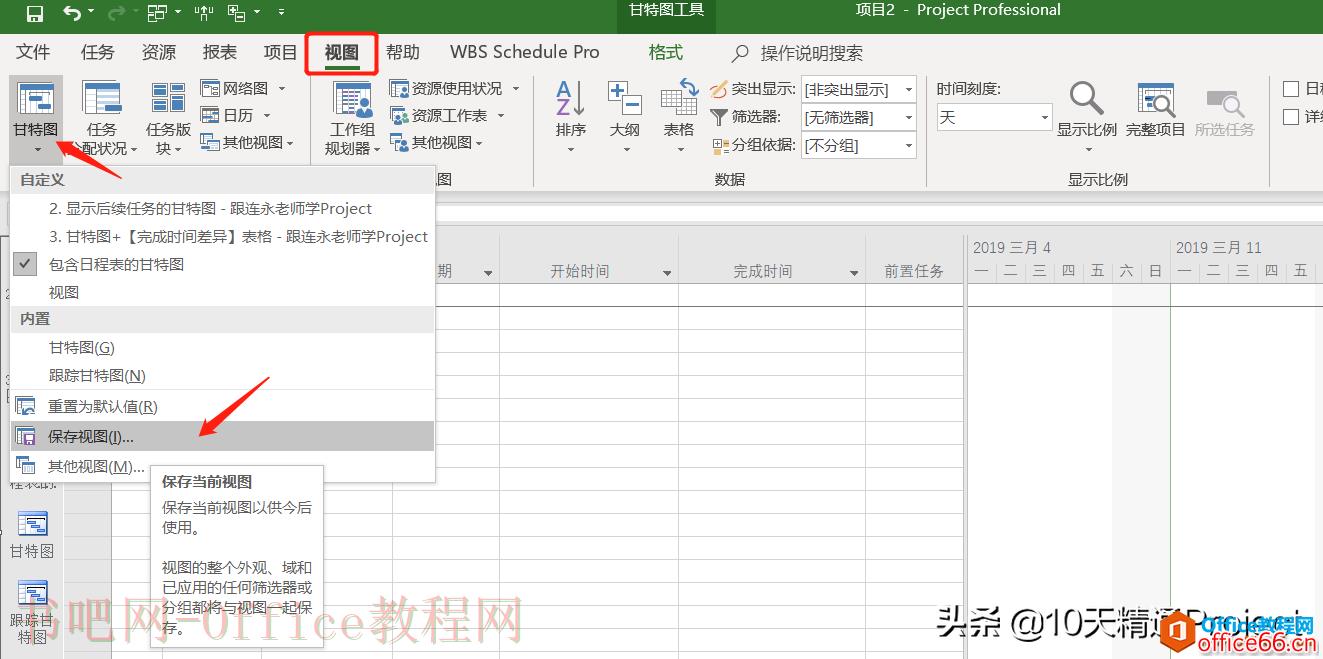
Task: Open the WBS Schedule Pro tab
Action: [x=525, y=52]
